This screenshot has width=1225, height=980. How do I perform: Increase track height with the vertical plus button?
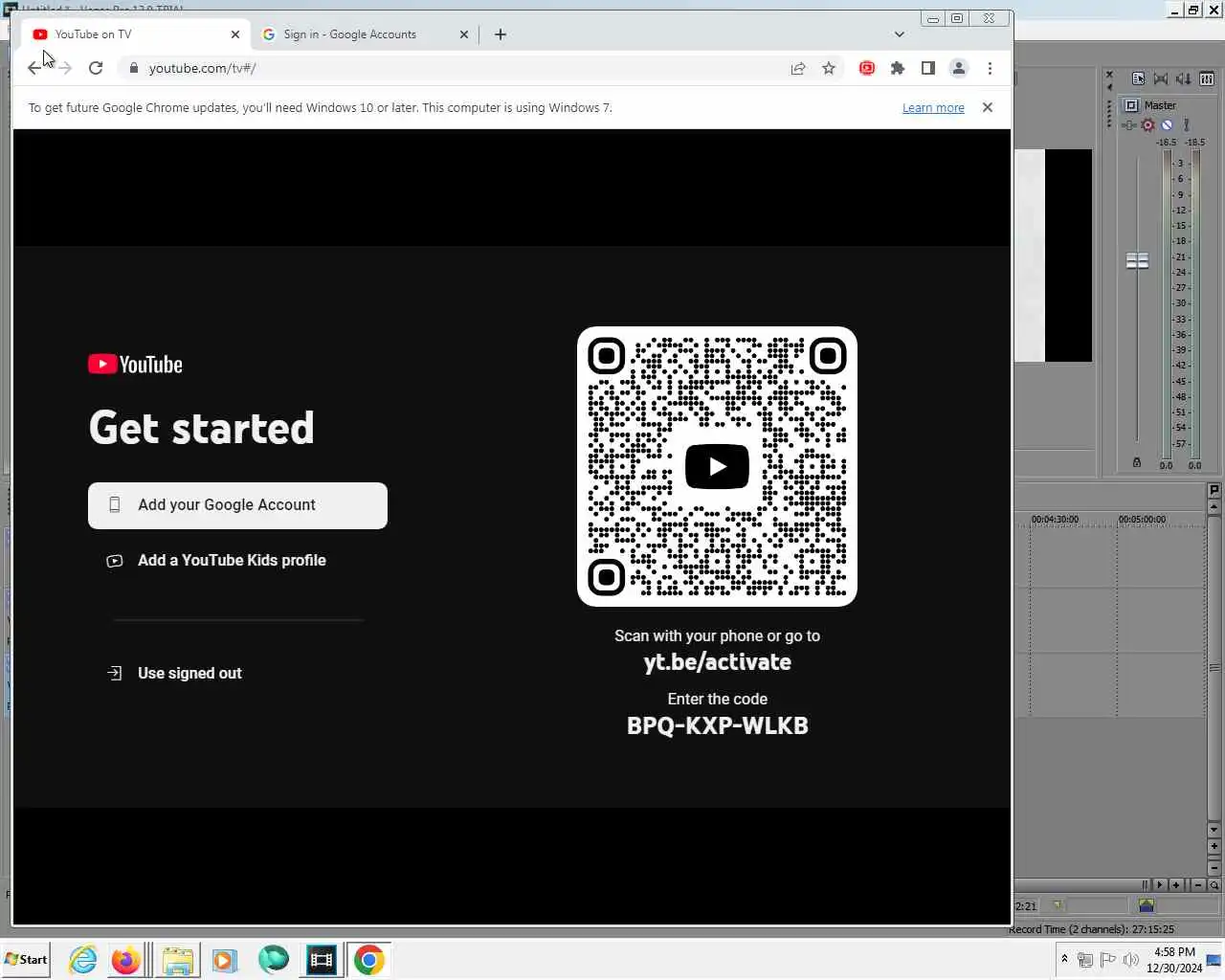coord(1214,846)
